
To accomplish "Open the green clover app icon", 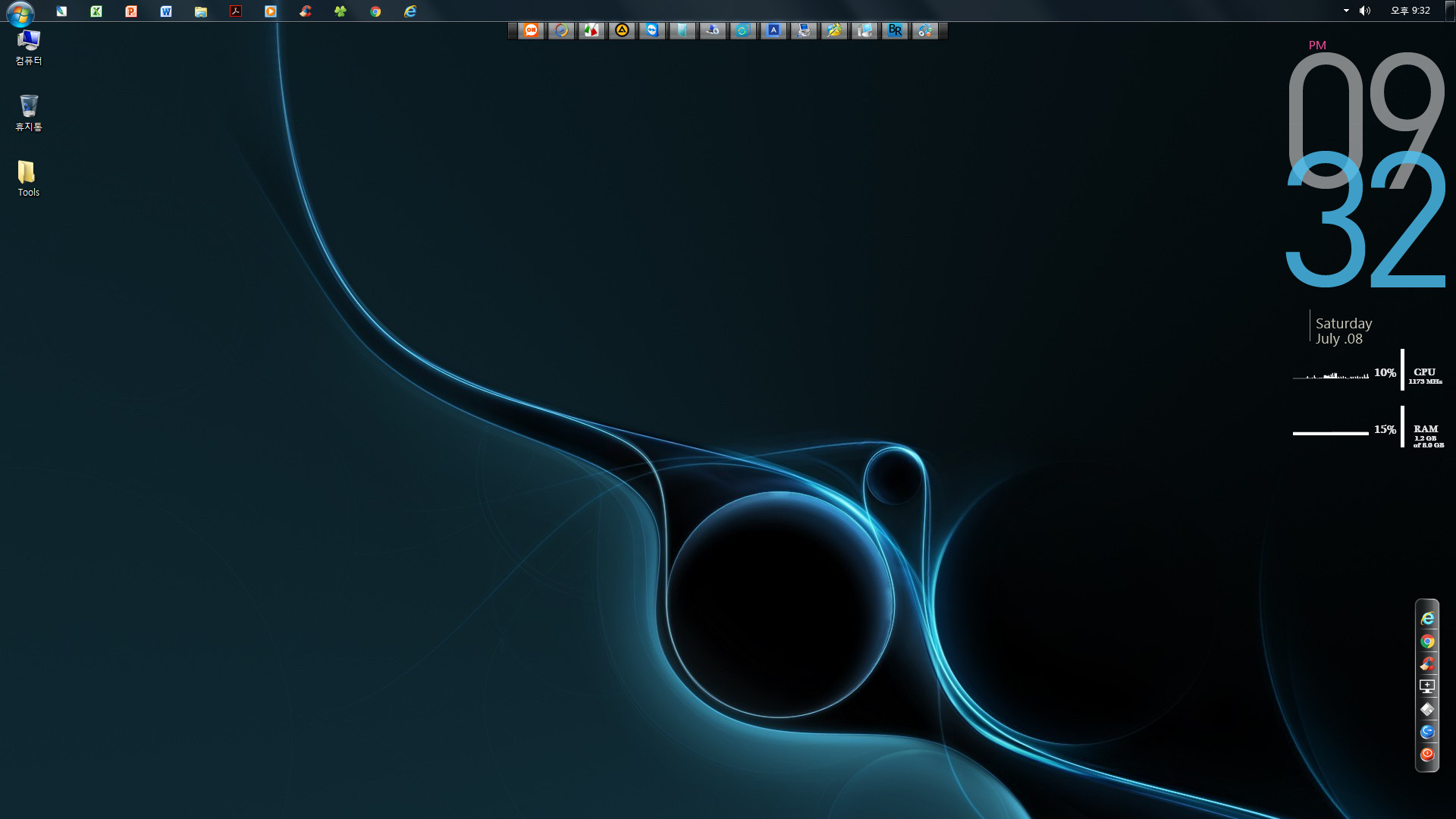I will point(340,11).
